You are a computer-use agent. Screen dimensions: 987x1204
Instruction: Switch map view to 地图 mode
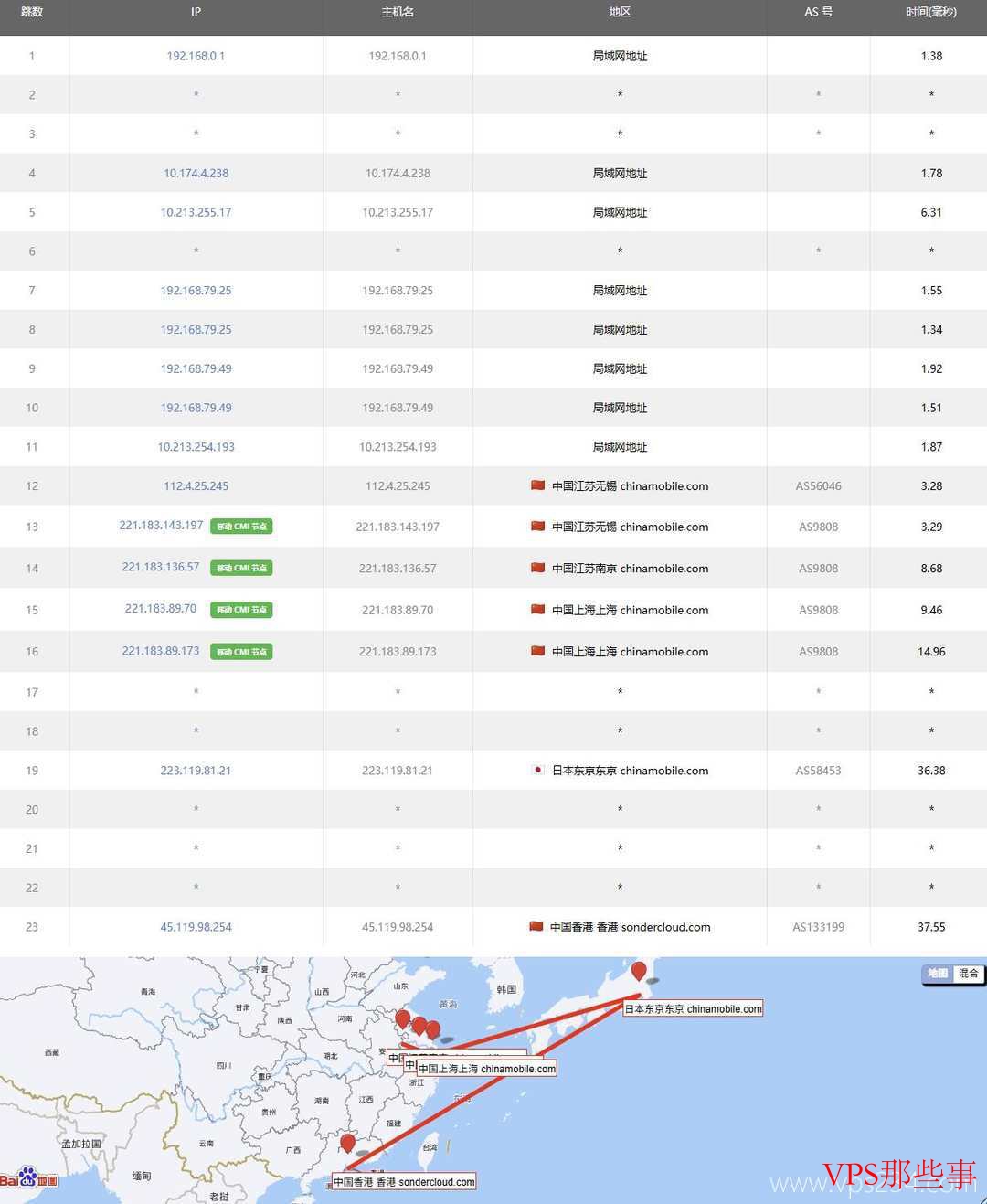938,974
